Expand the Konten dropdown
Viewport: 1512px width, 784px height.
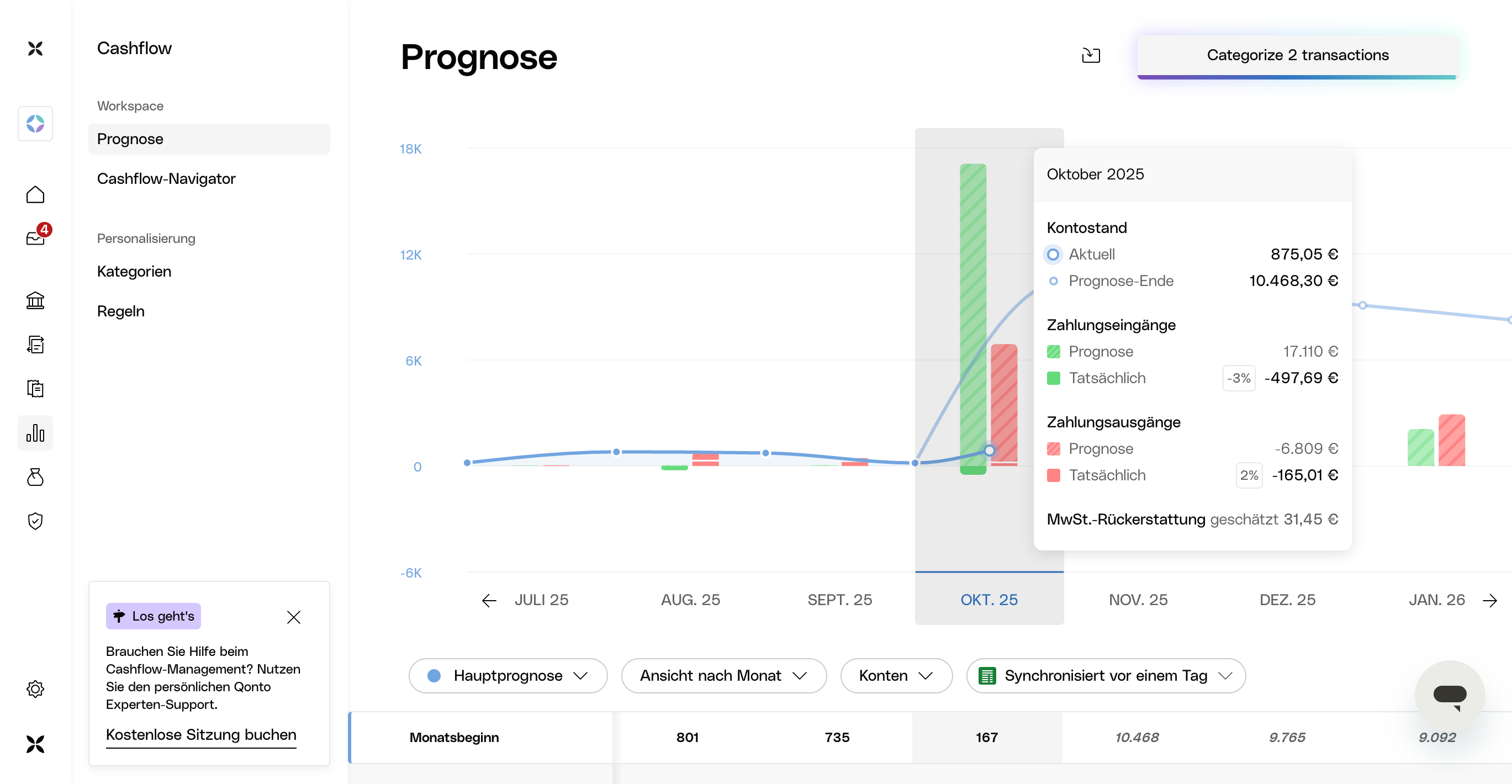[x=896, y=675]
